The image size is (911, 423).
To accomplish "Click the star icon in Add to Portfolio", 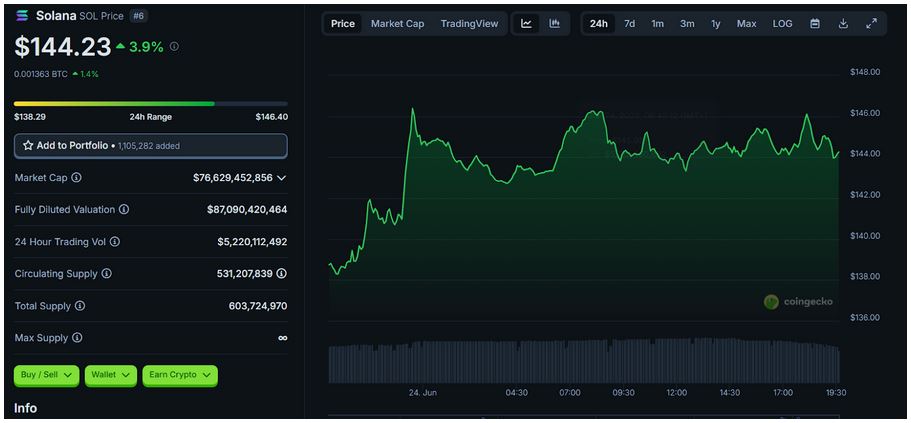I will click(28, 146).
